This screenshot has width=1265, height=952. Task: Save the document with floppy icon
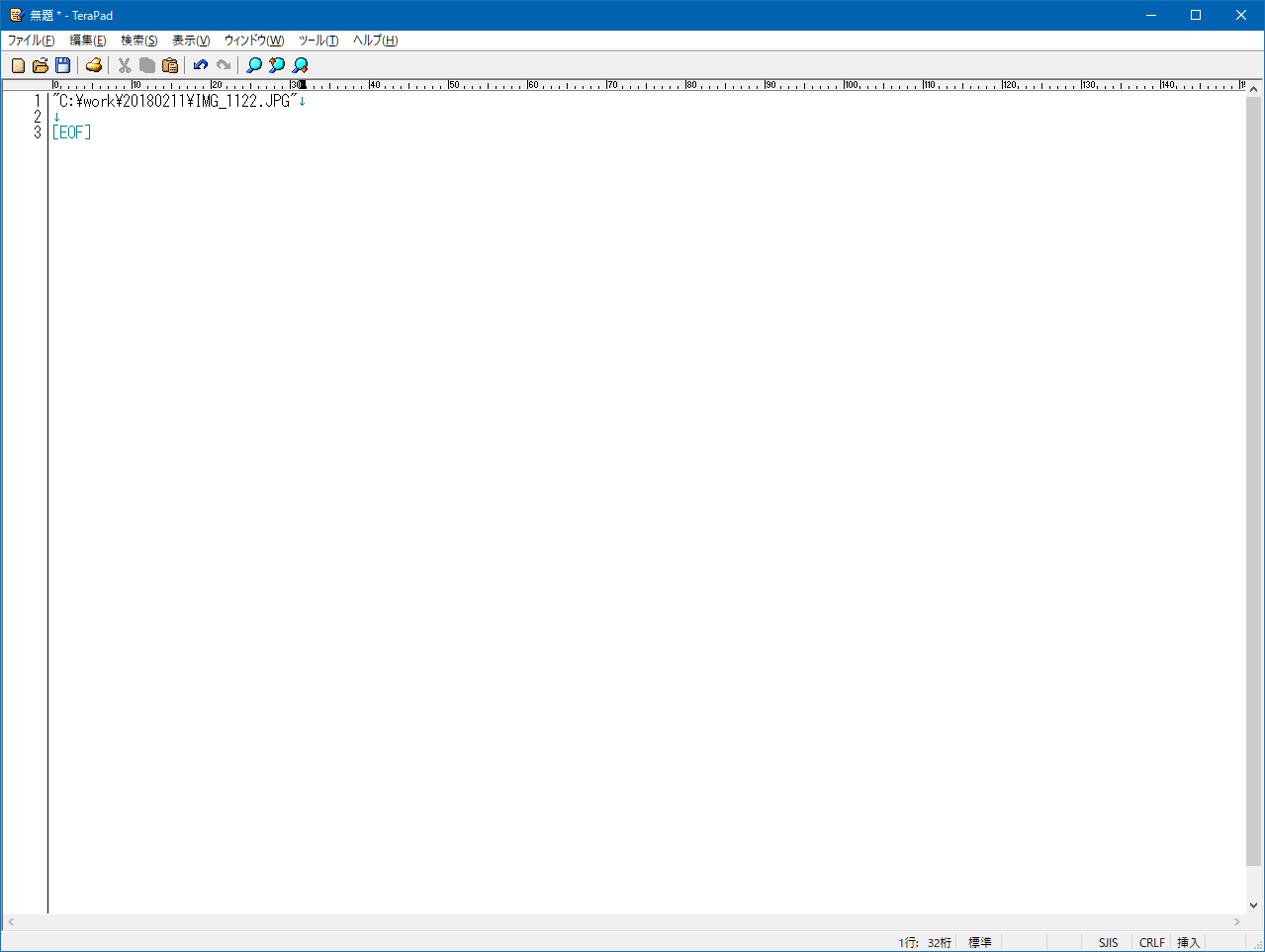tap(63, 65)
